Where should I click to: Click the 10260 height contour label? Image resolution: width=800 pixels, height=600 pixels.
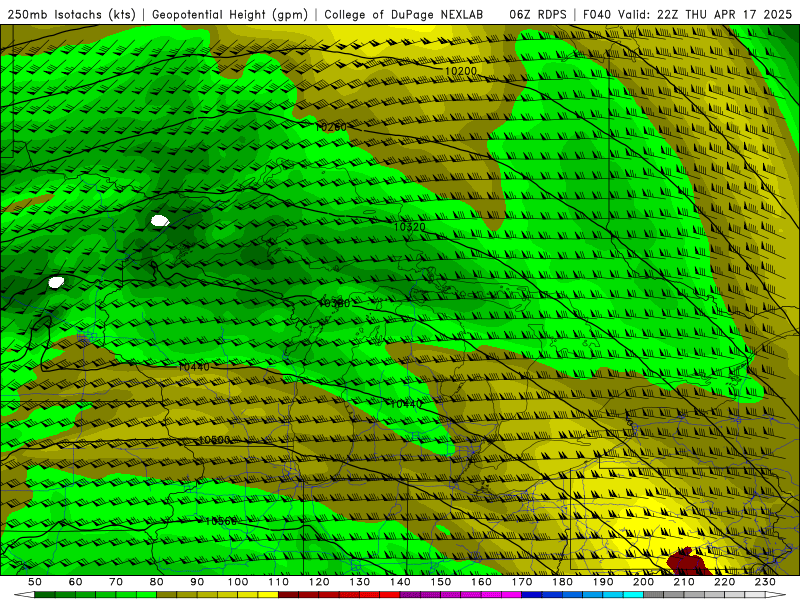[x=331, y=127]
